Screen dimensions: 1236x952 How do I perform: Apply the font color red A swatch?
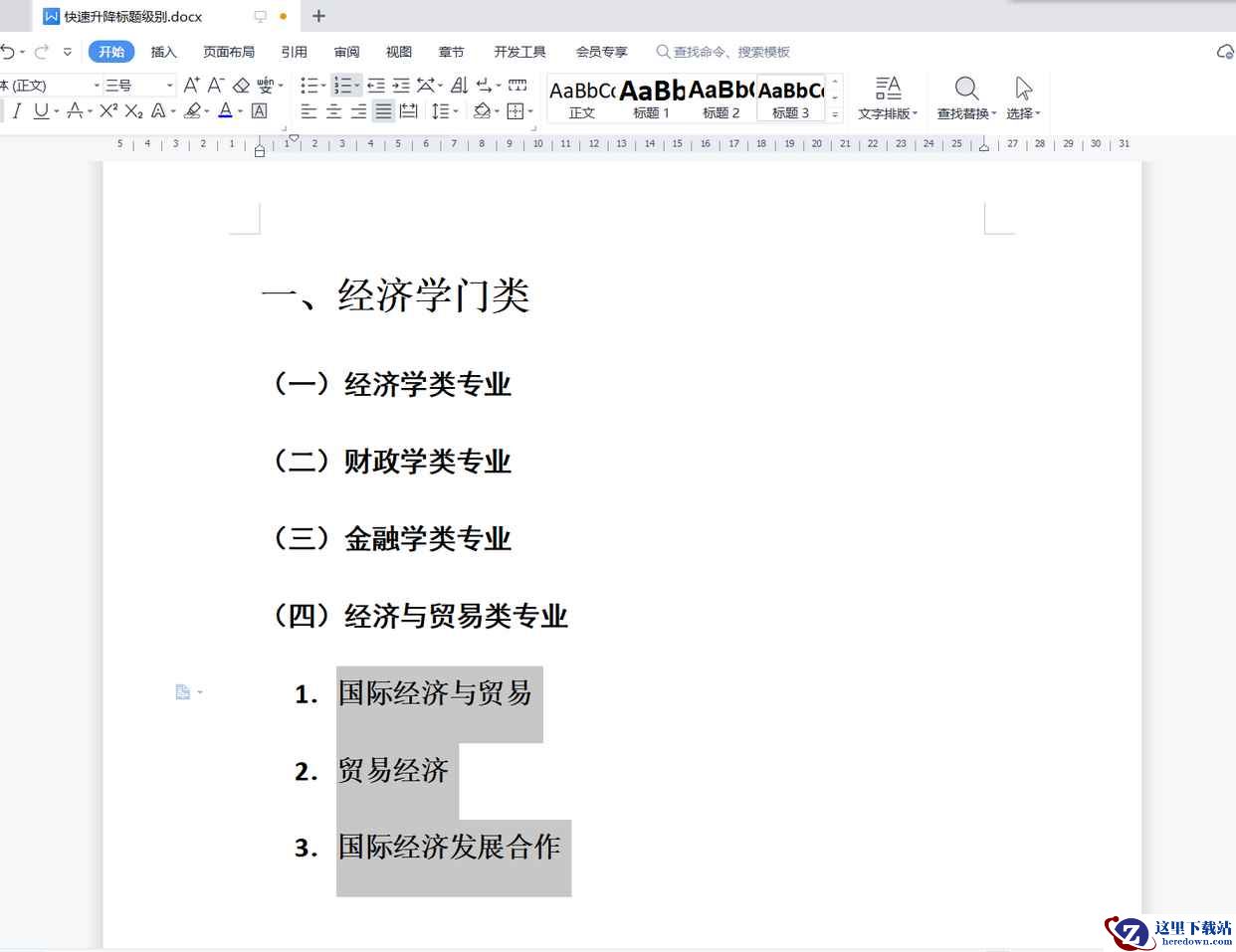[x=225, y=111]
